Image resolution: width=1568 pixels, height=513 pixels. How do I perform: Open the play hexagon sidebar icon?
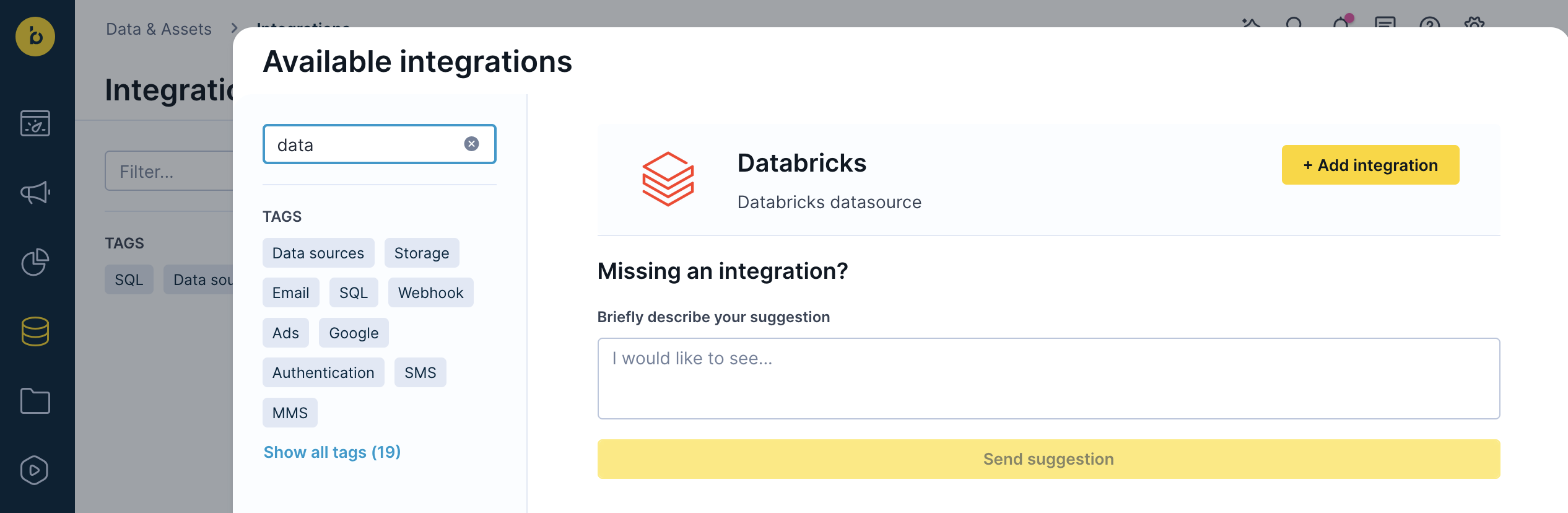pos(35,470)
